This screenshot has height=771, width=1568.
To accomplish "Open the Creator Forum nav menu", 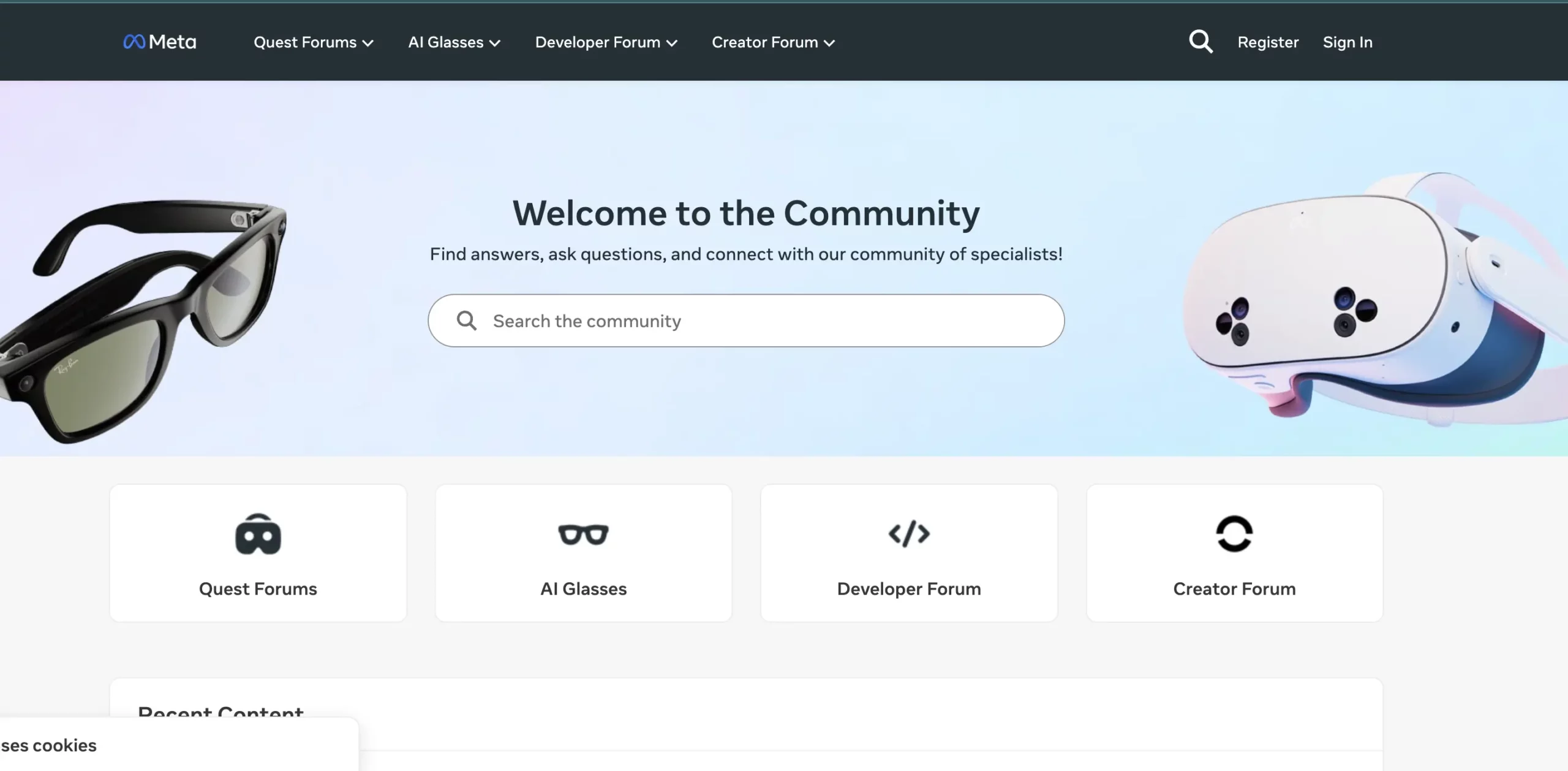I will 773,42.
